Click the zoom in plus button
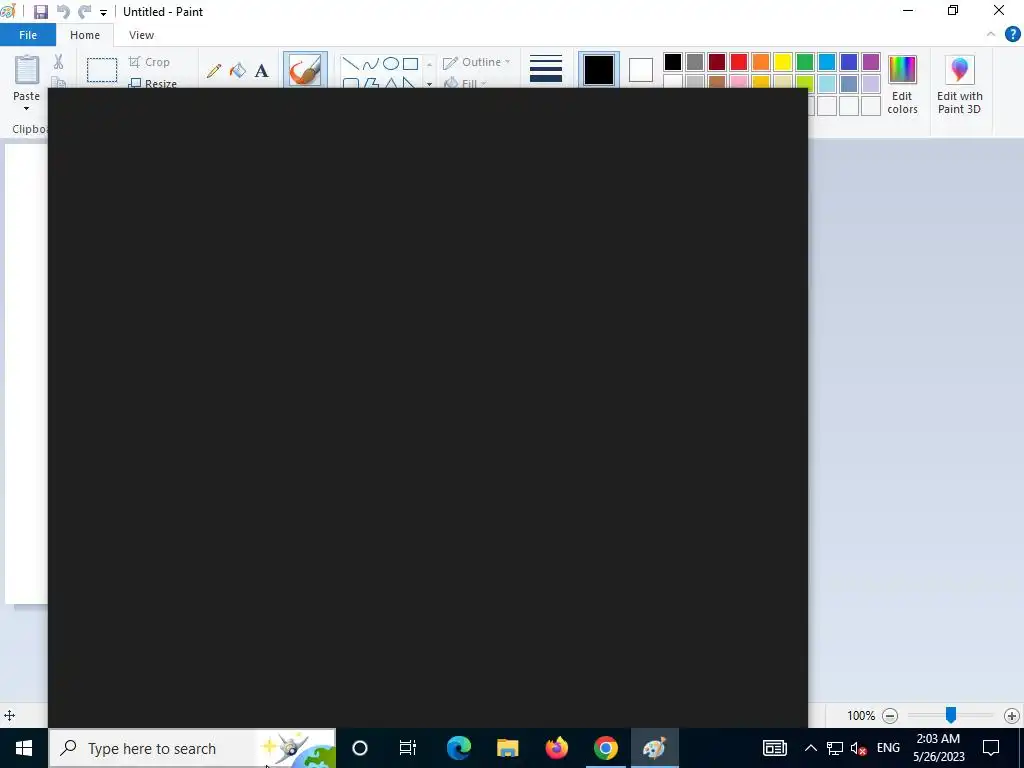The height and width of the screenshot is (768, 1024). (x=1012, y=716)
